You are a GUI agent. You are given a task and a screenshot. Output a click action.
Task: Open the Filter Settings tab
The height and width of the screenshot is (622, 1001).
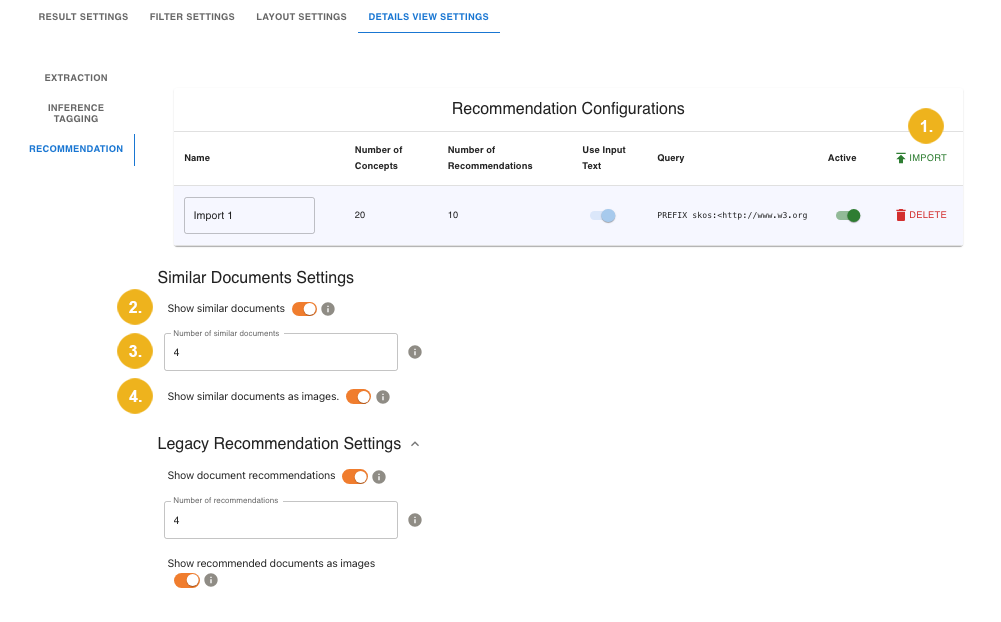click(192, 17)
